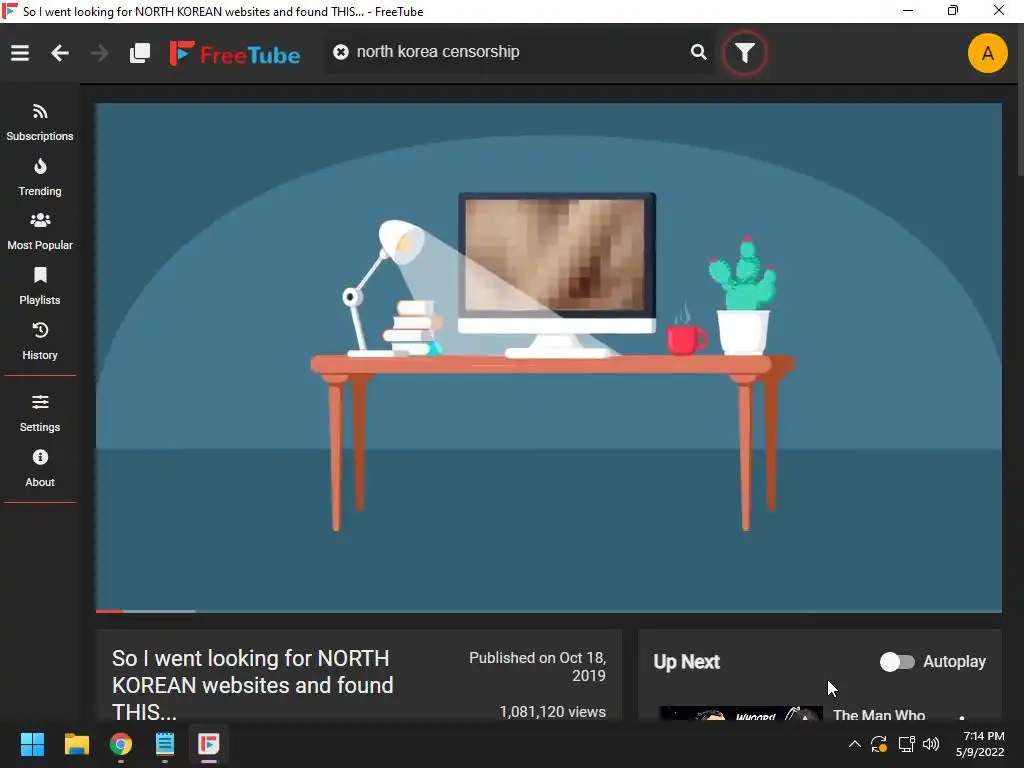
Task: Go back using the left arrow
Action: [x=60, y=53]
